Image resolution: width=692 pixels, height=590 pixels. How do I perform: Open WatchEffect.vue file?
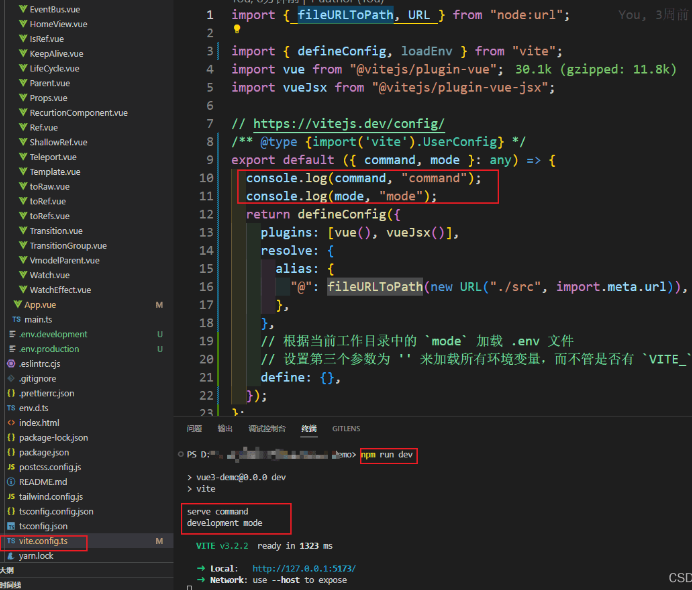60,290
